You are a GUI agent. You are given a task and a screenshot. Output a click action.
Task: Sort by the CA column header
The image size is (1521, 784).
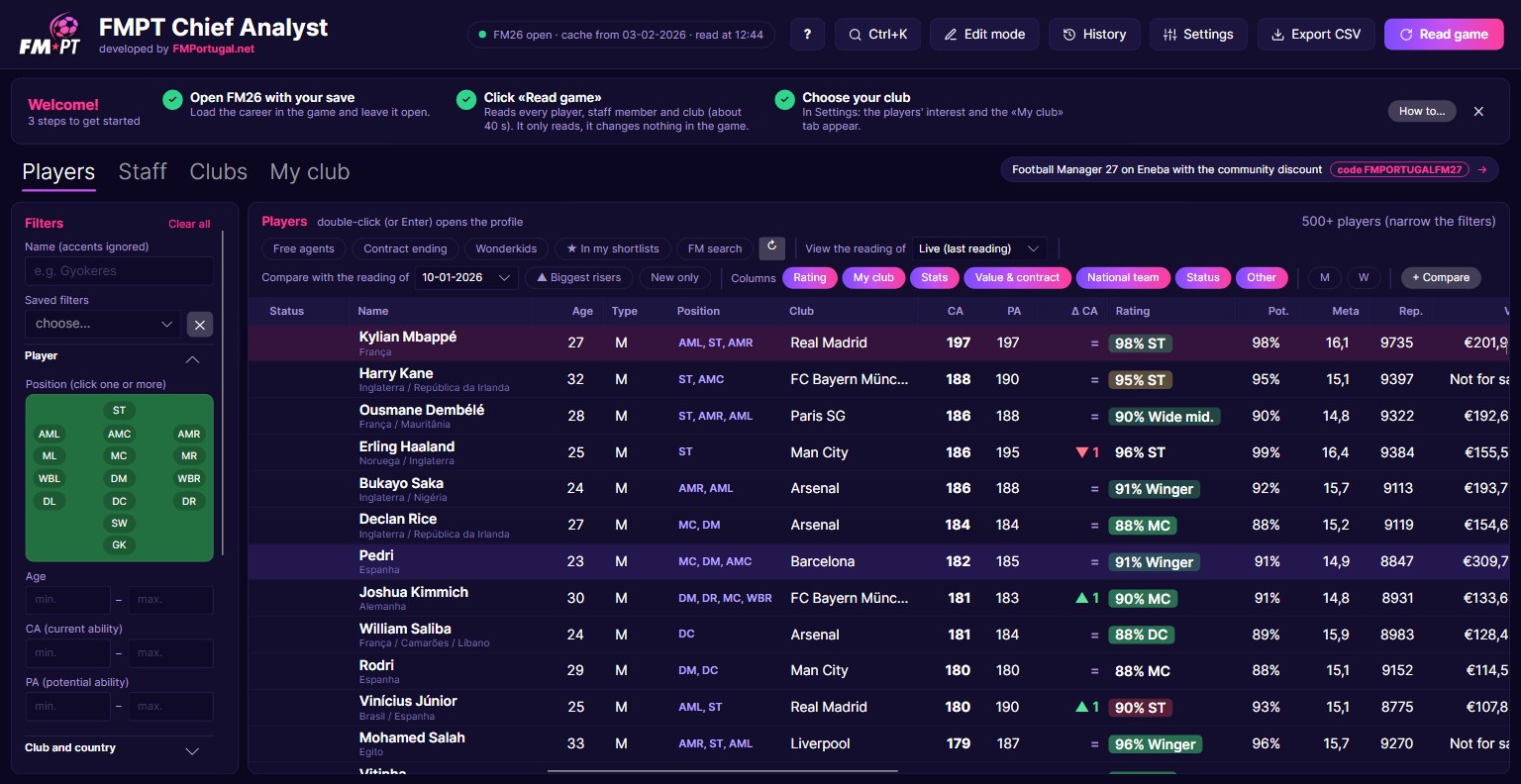[955, 311]
